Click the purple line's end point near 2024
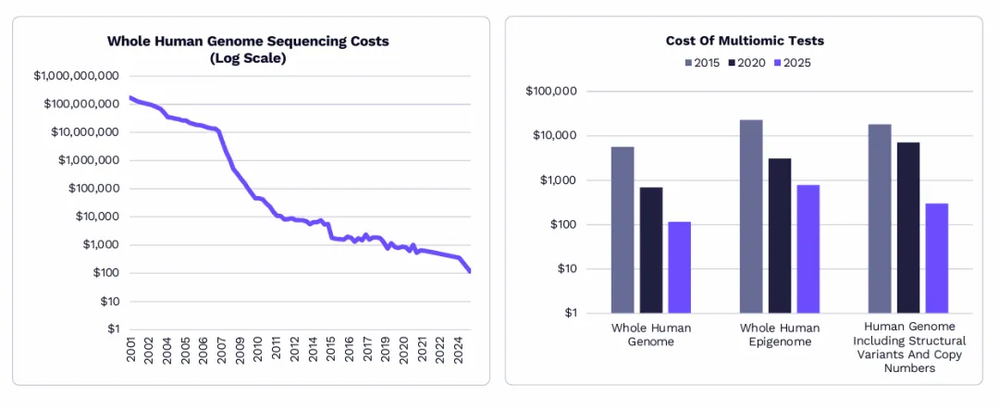Viewport: 999px width, 409px height. coord(469,270)
